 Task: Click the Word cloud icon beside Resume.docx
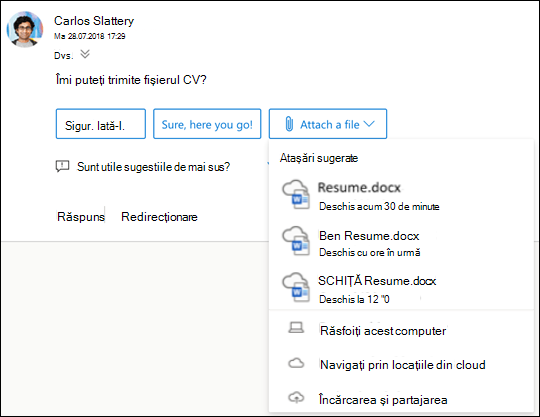click(x=296, y=195)
